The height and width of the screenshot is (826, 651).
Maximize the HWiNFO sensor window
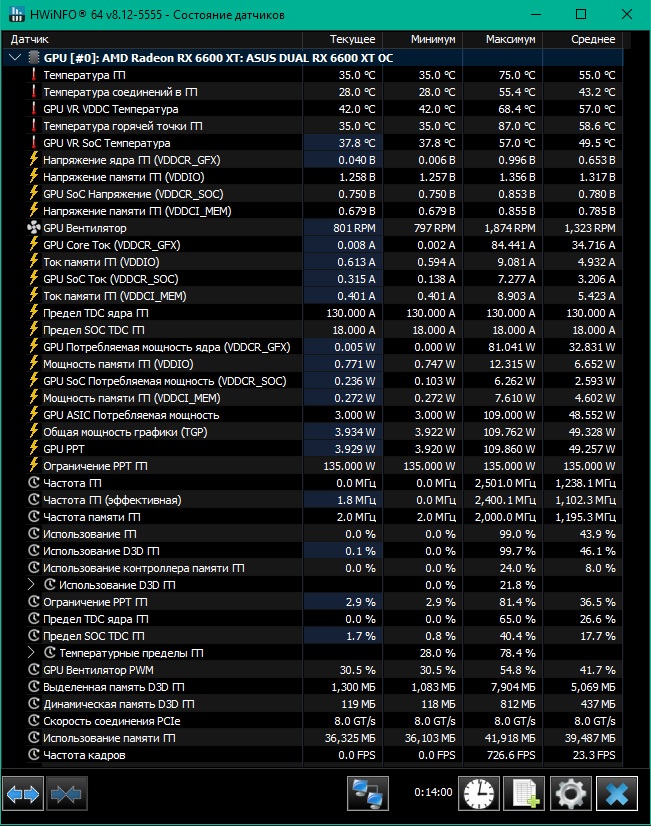tap(580, 14)
